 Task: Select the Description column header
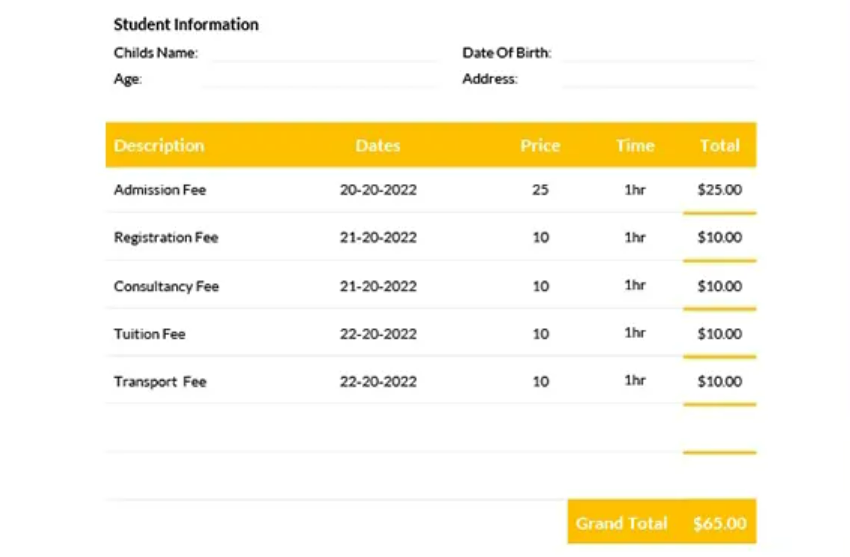click(x=159, y=145)
